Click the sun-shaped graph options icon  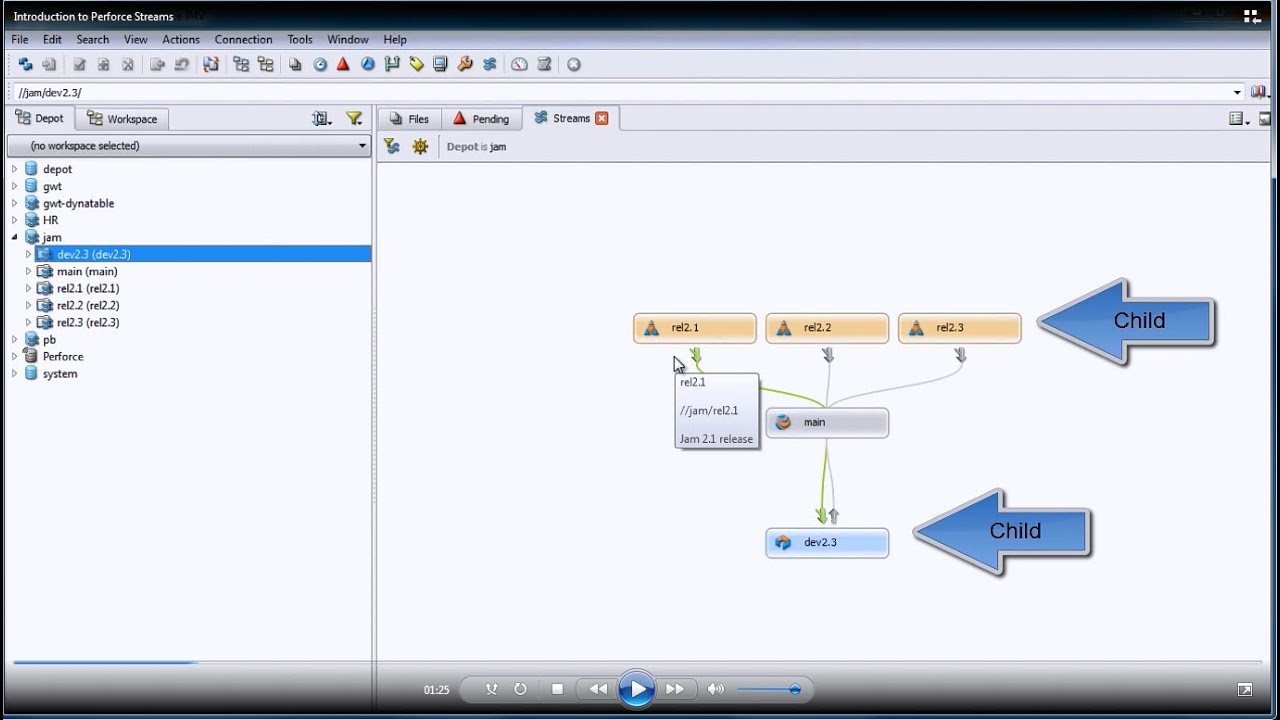[x=420, y=146]
